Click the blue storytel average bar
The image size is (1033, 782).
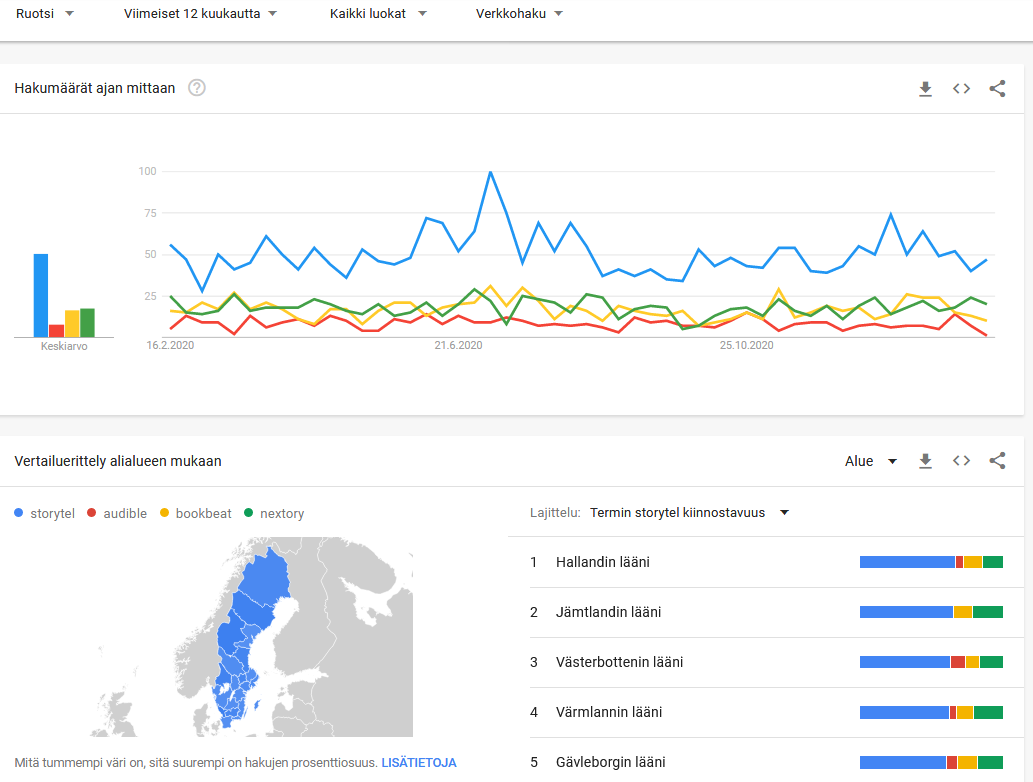(x=41, y=295)
